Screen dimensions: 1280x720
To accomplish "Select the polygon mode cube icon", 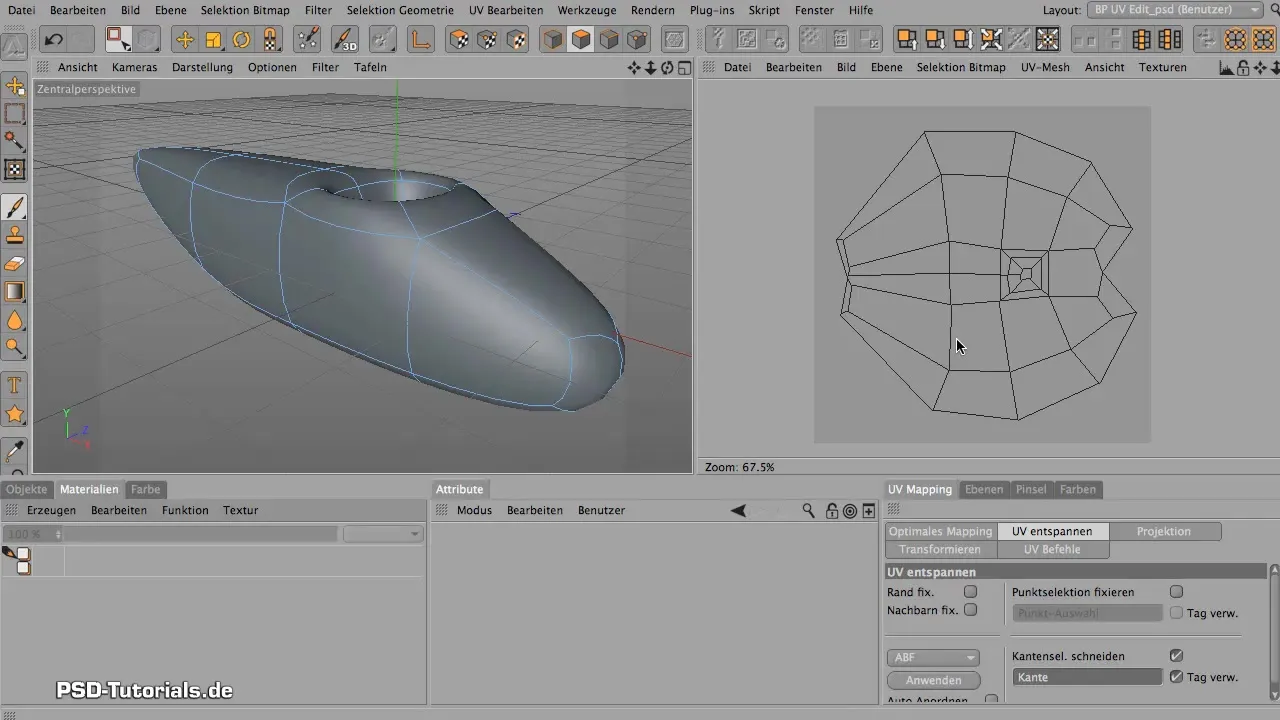I will 580,40.
